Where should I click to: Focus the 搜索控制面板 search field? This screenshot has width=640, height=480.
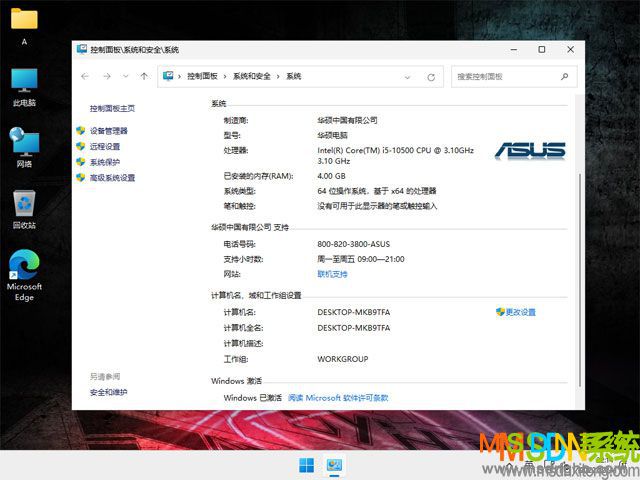tap(514, 76)
